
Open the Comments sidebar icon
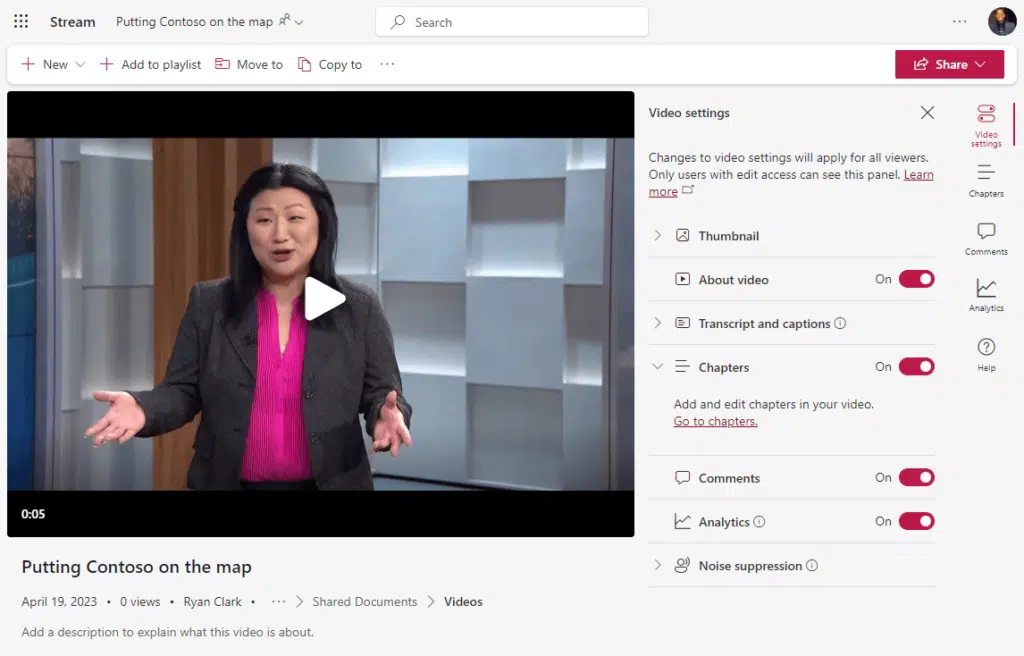[x=985, y=238]
